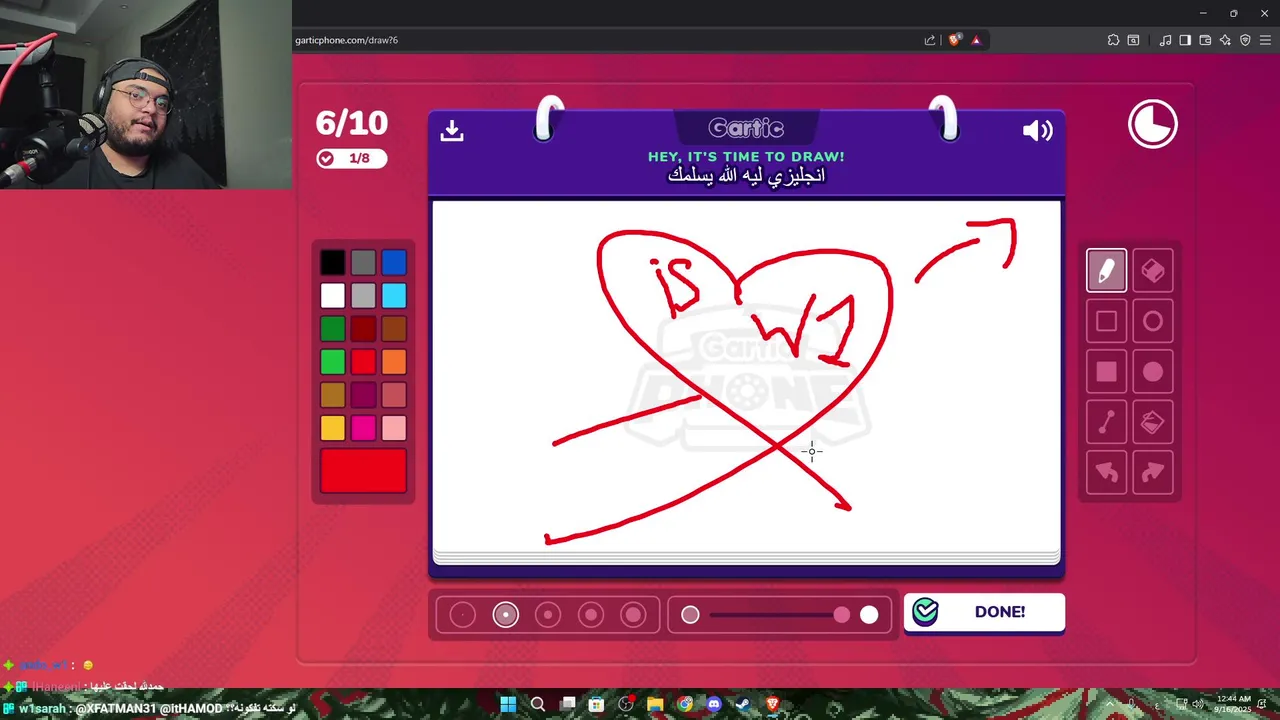Pick the yellow color swatch
This screenshot has height=720, width=1280.
pyautogui.click(x=333, y=428)
